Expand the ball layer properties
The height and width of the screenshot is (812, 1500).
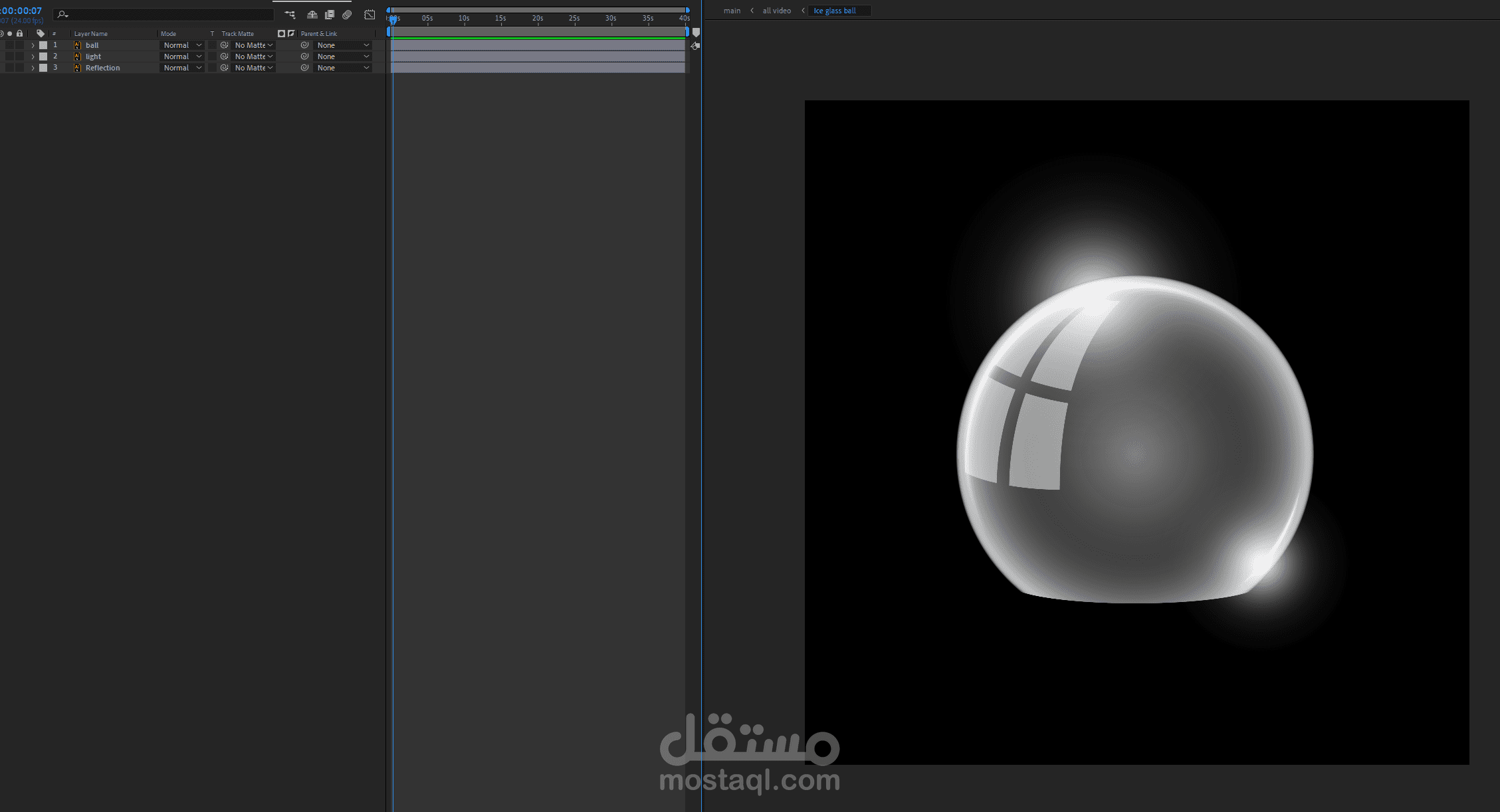coord(33,45)
